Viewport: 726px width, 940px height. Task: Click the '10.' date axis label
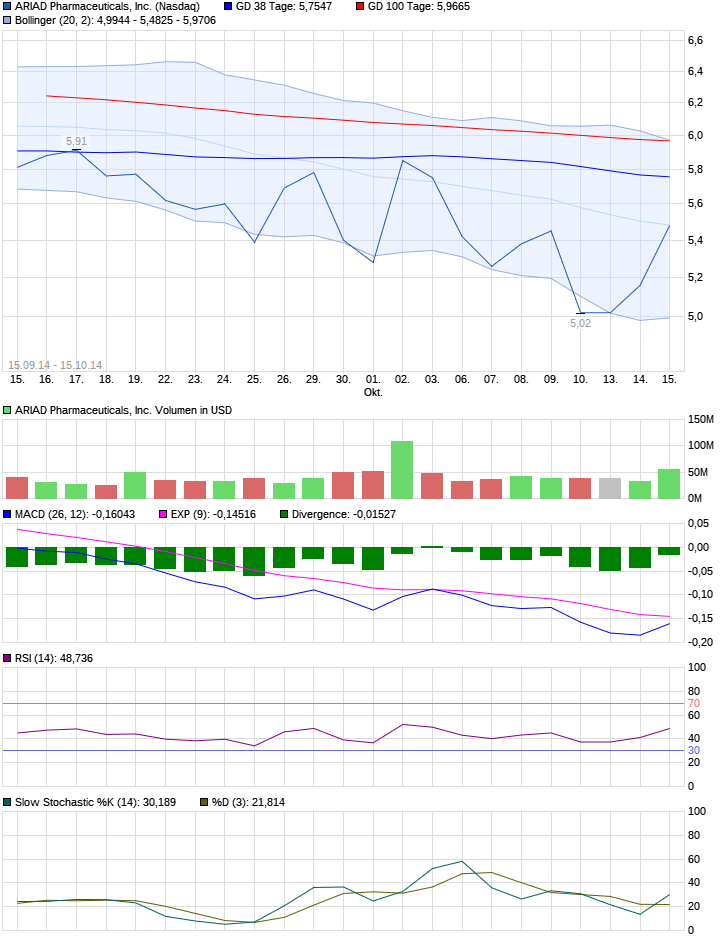click(x=580, y=379)
